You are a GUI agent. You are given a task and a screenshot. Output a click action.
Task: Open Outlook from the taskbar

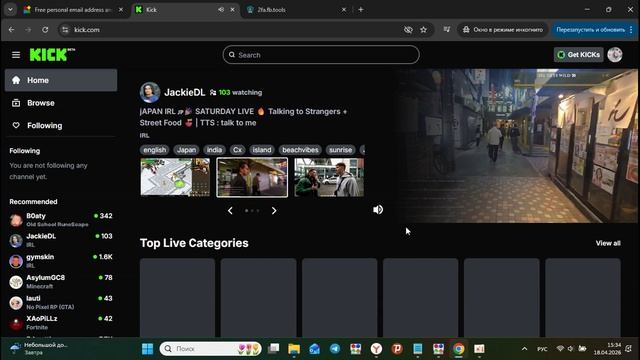click(314, 349)
